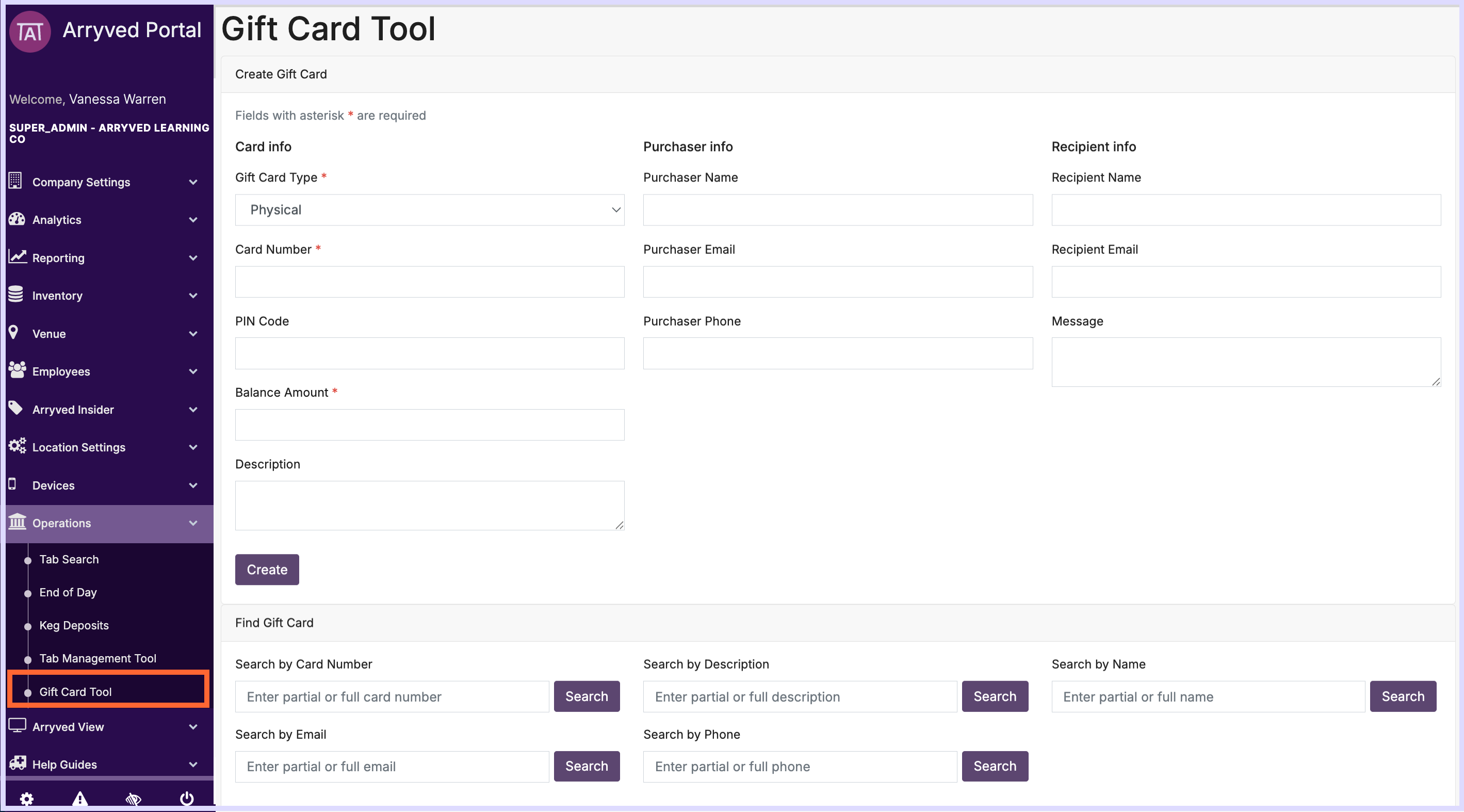
Task: Expand the Company Settings menu
Action: click(105, 182)
